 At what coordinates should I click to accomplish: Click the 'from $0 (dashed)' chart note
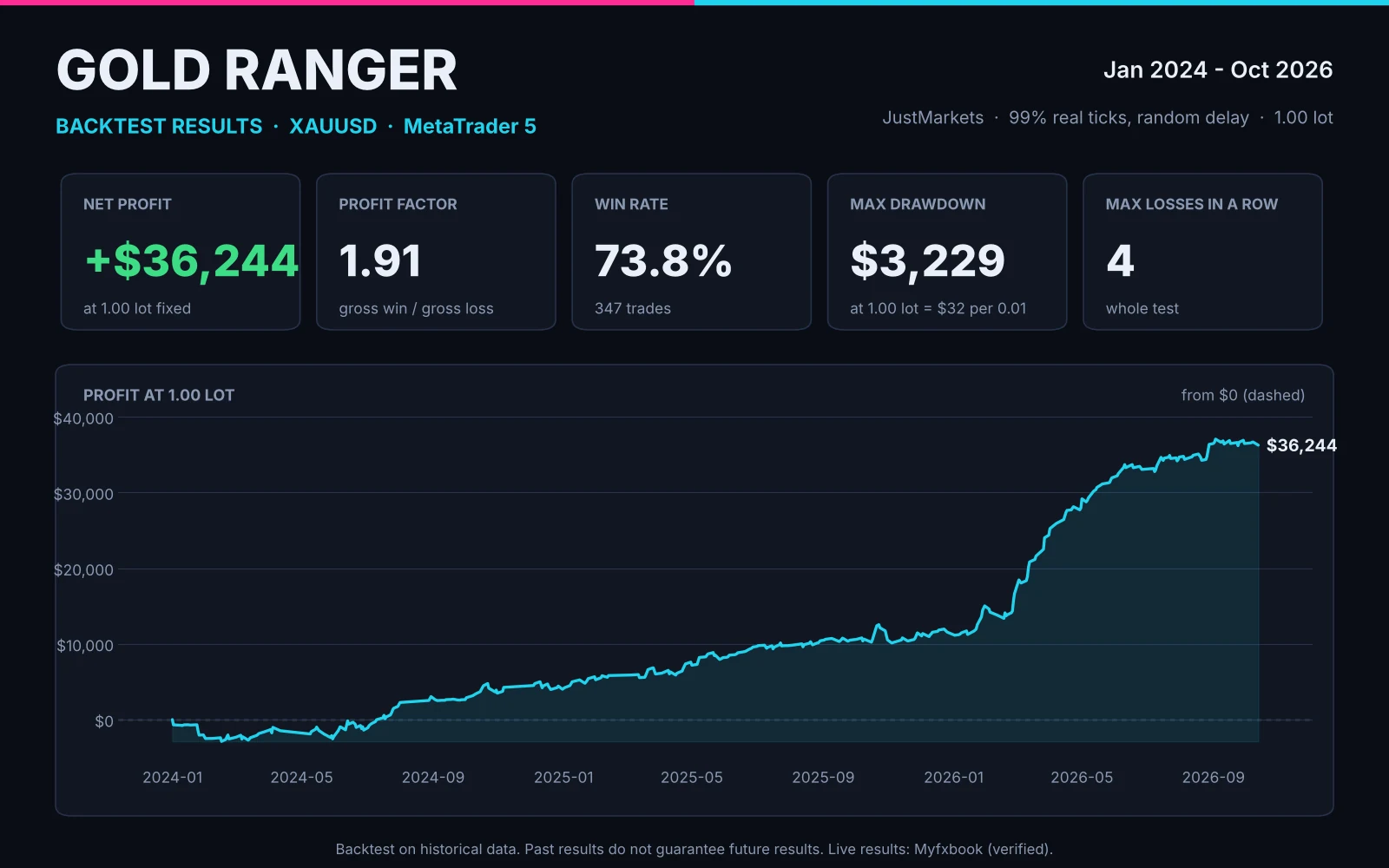1243,395
